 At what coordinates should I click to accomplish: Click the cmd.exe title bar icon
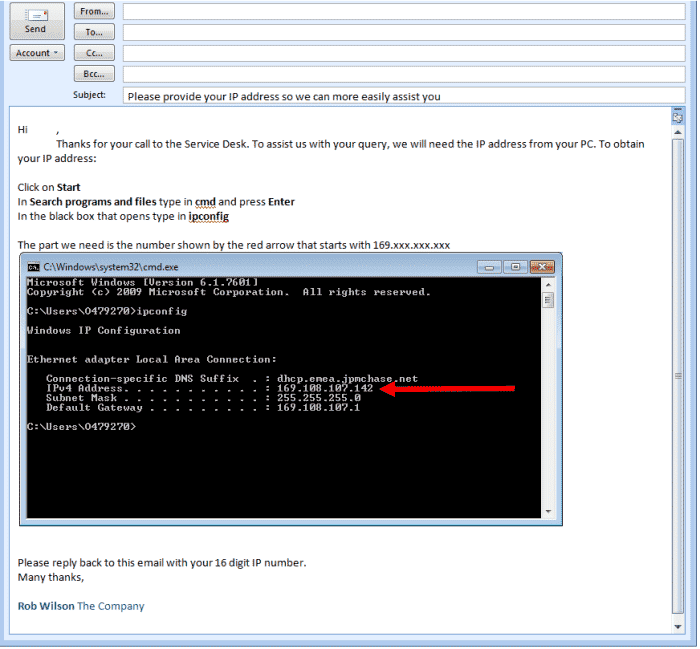click(x=34, y=267)
